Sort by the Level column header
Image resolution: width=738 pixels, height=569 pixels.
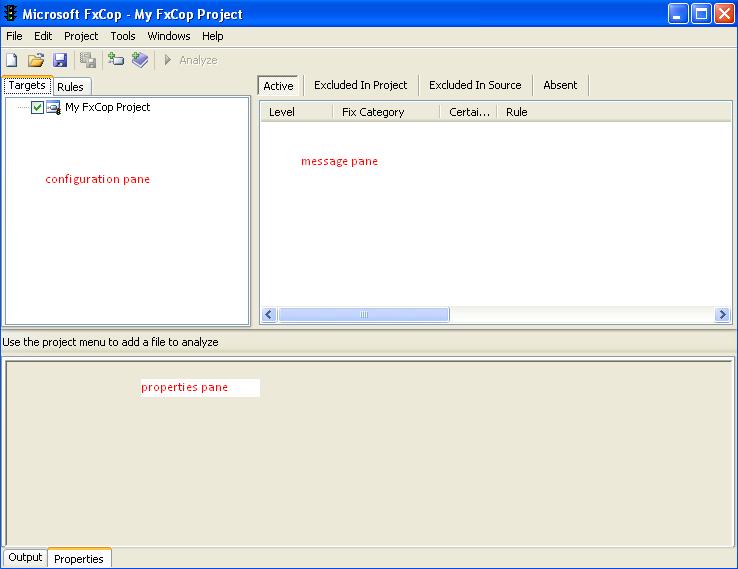pos(297,112)
